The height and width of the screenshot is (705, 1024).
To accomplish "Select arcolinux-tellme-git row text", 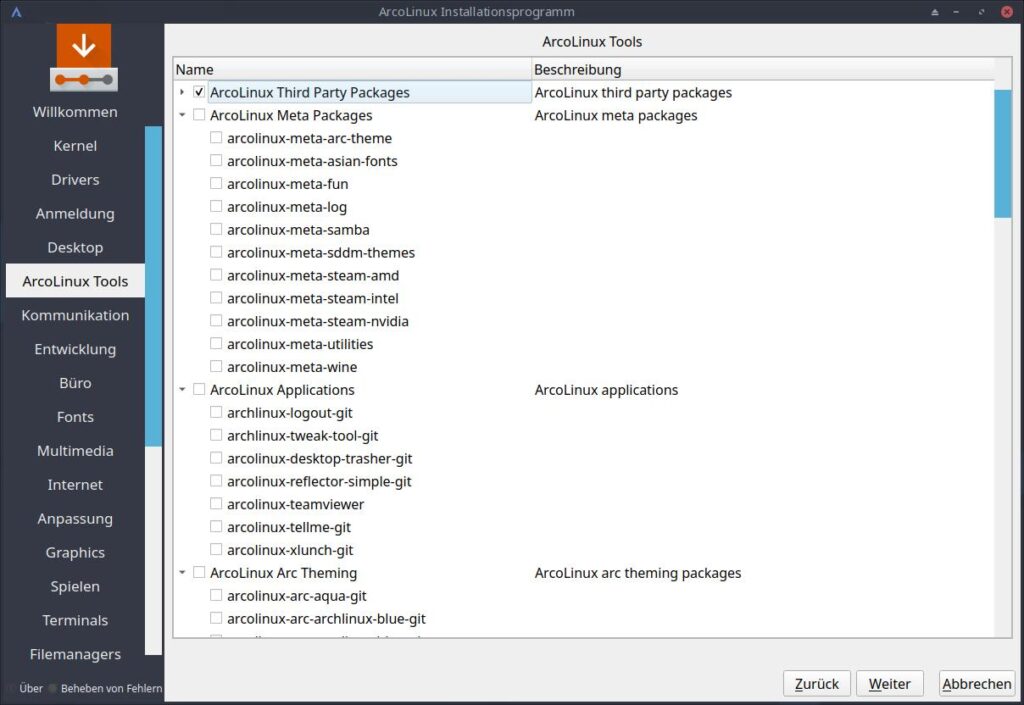I will pyautogui.click(x=289, y=527).
